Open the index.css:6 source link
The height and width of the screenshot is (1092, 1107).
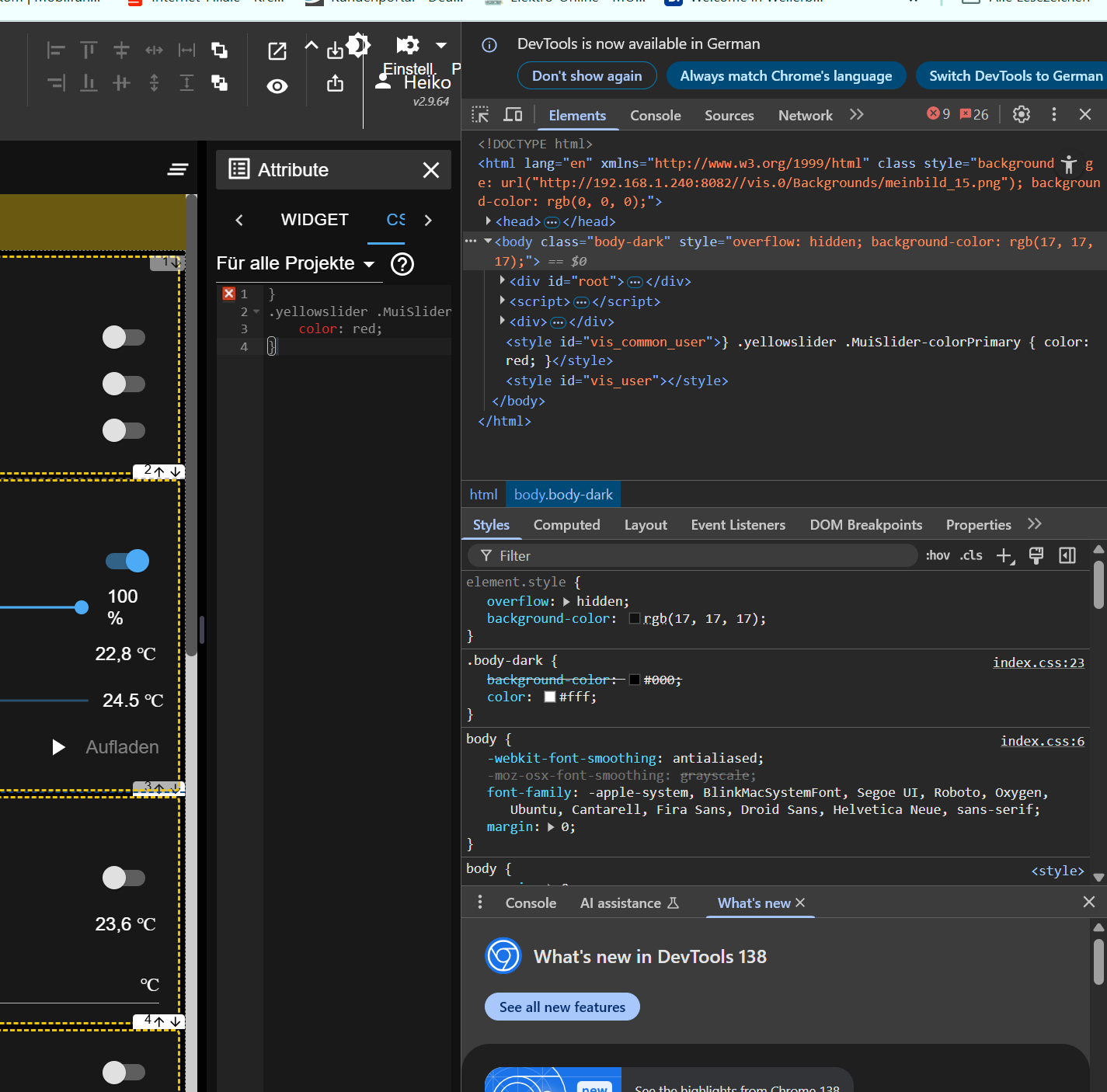pyautogui.click(x=1043, y=741)
